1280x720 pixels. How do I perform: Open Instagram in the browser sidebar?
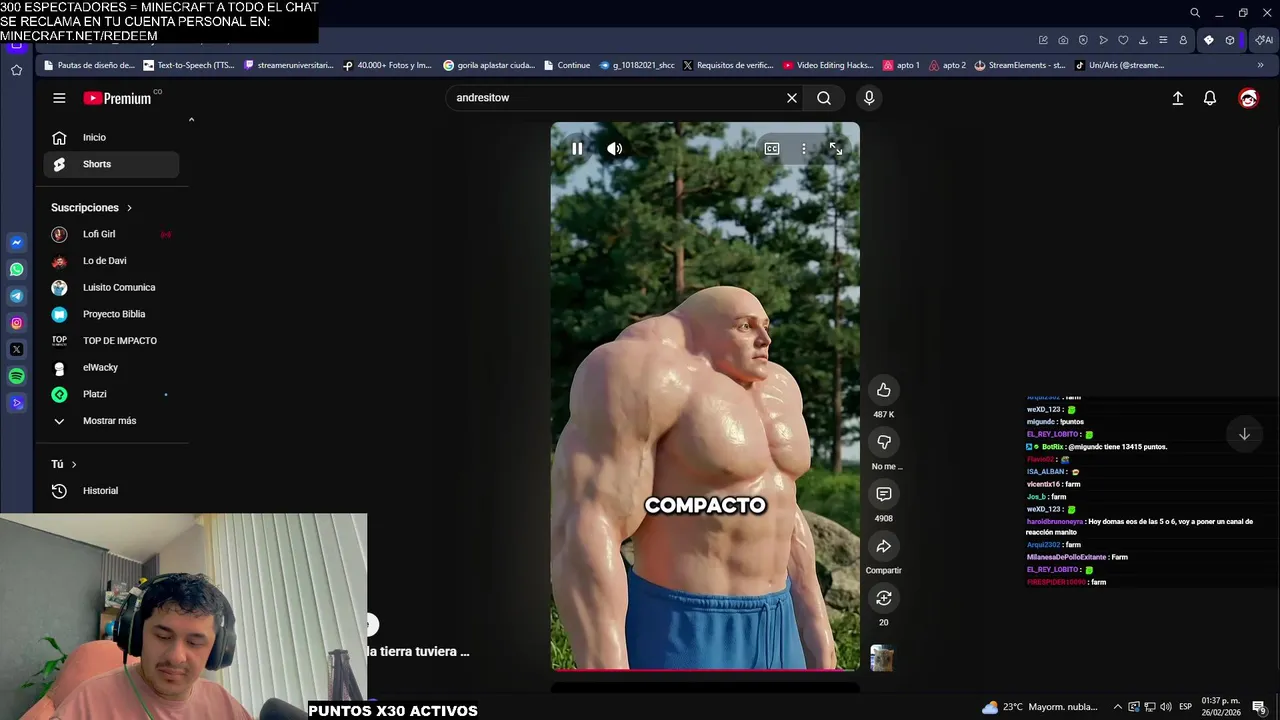tap(17, 323)
